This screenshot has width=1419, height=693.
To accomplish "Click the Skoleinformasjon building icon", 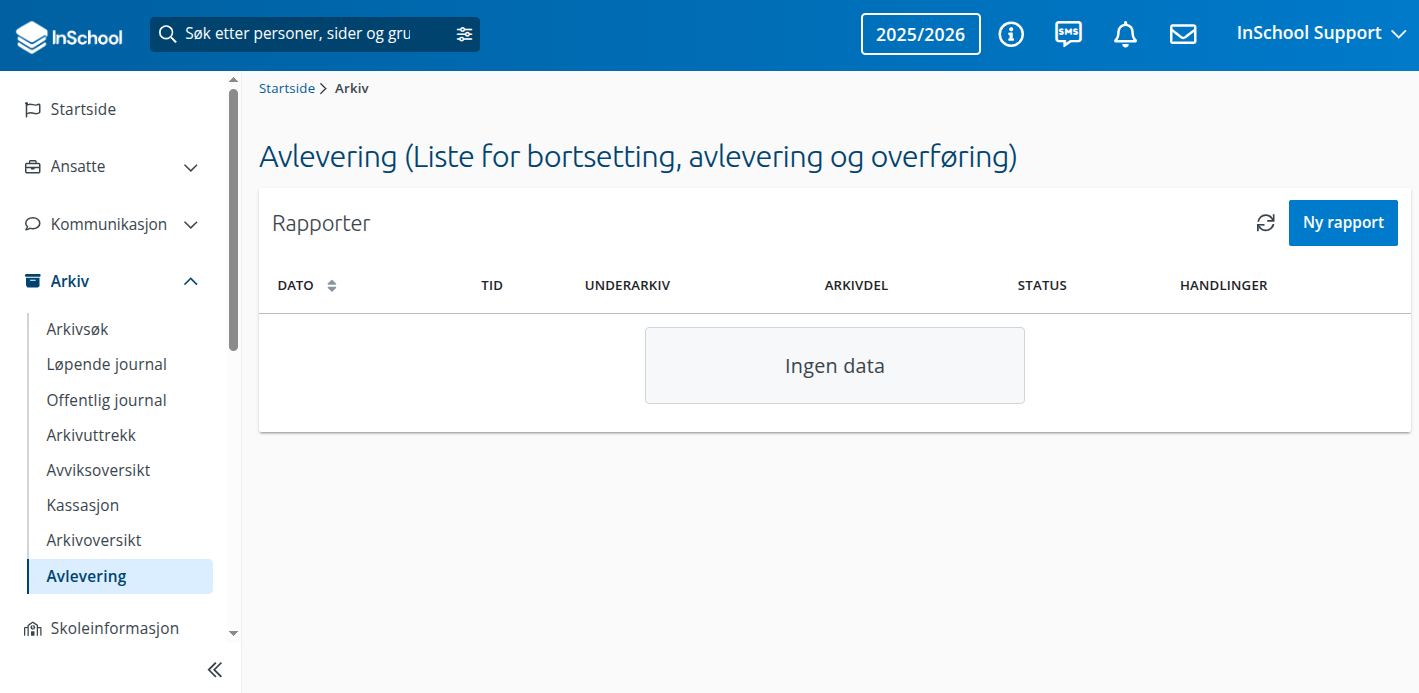I will tap(33, 629).
